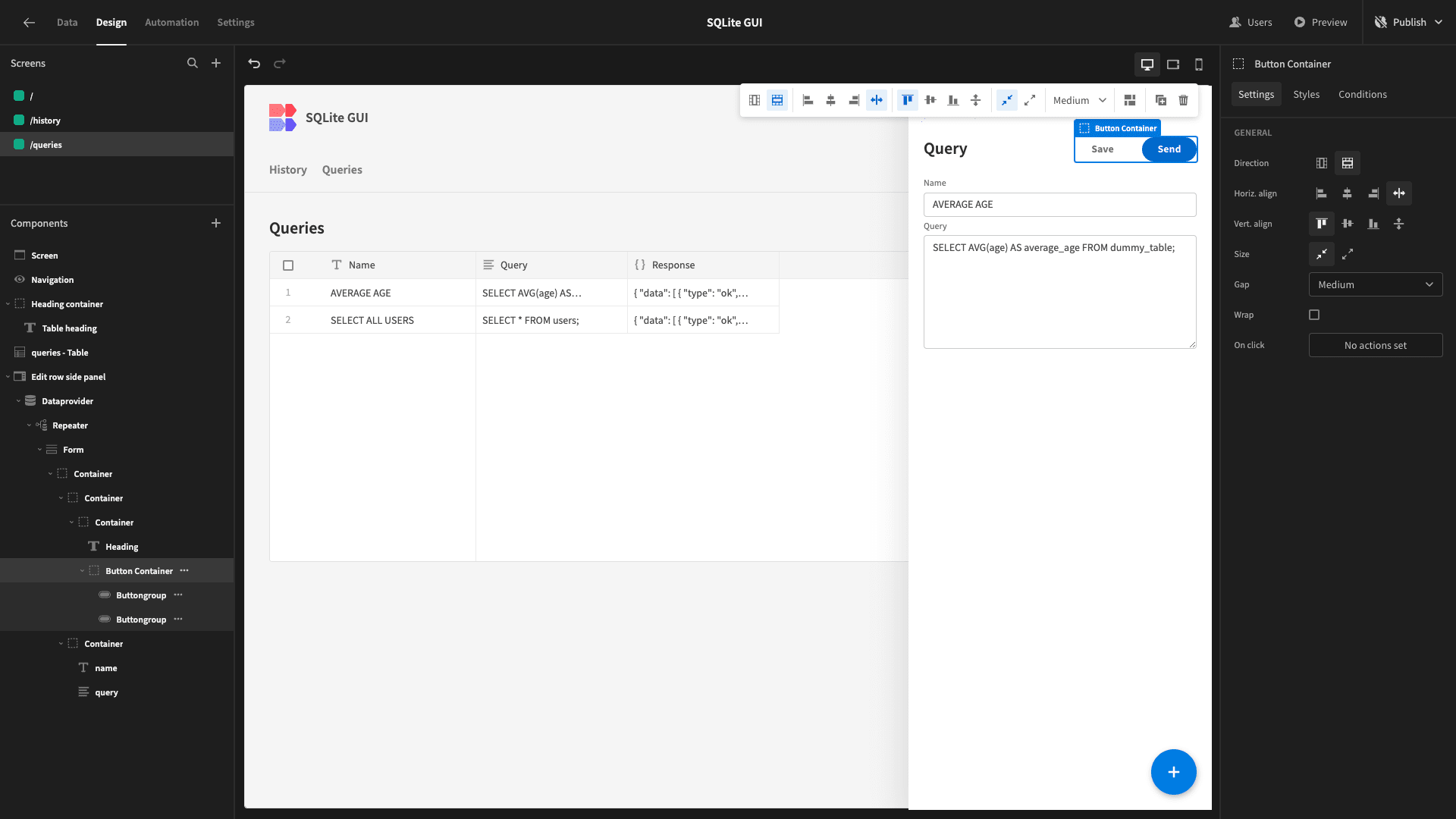This screenshot has width=1456, height=819.
Task: Go back using the left arrow icon
Action: 29,23
